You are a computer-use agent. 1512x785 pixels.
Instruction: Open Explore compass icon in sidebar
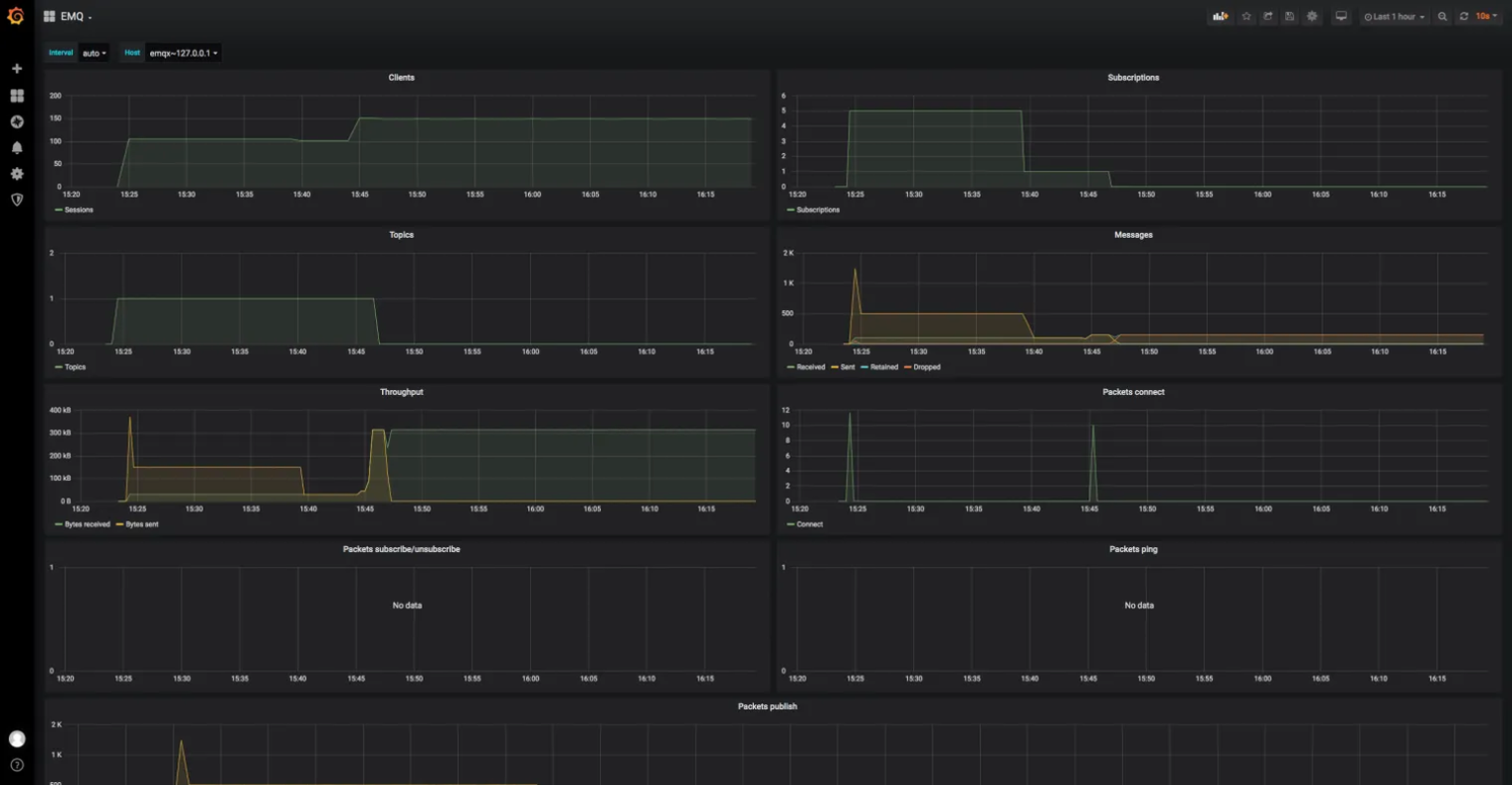coord(16,121)
